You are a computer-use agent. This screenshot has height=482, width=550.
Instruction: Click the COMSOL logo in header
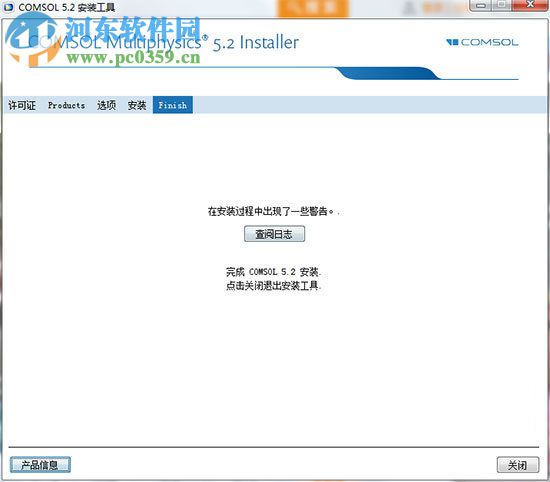point(482,42)
